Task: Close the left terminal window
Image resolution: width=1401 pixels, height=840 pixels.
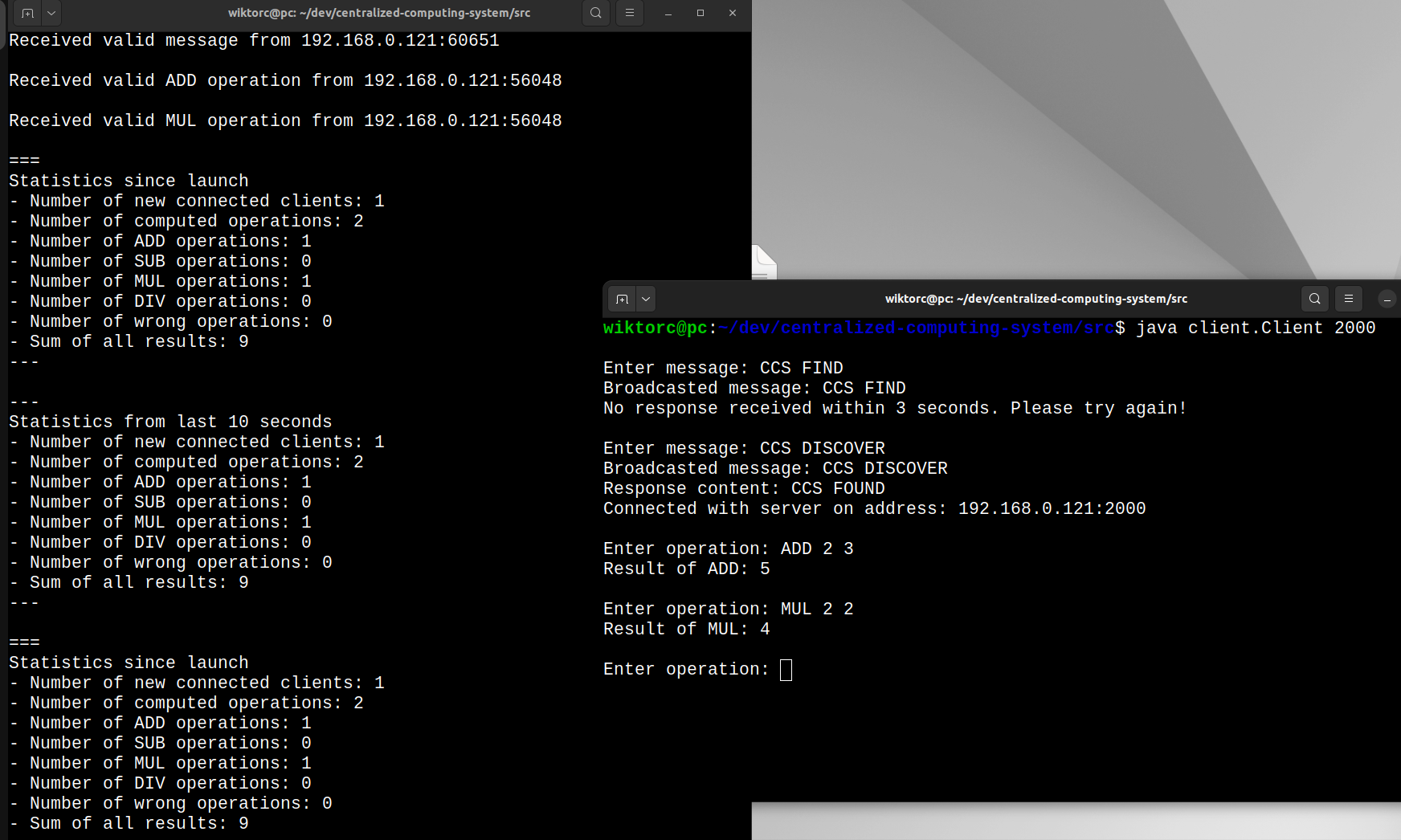Action: click(733, 13)
